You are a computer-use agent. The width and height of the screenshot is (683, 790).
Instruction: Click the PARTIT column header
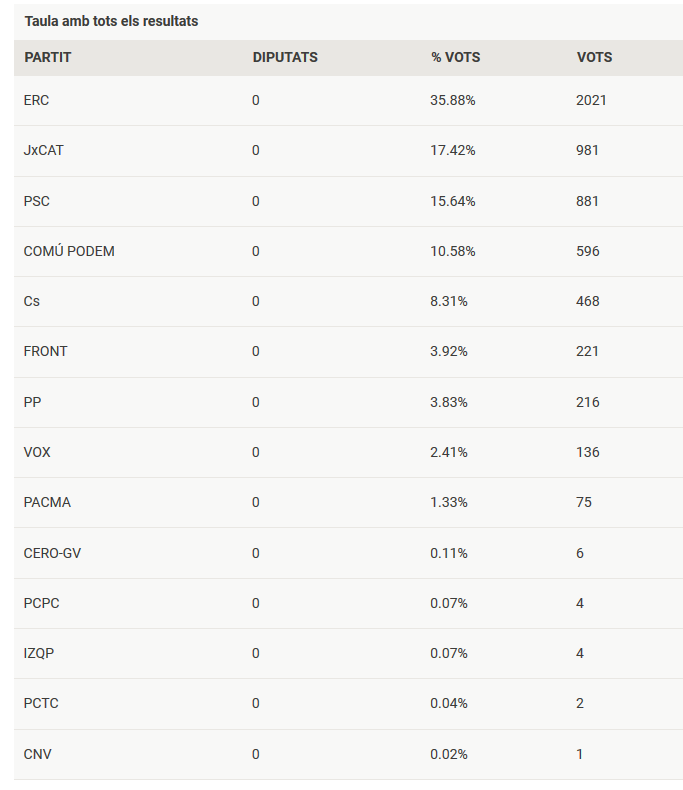pyautogui.click(x=48, y=57)
